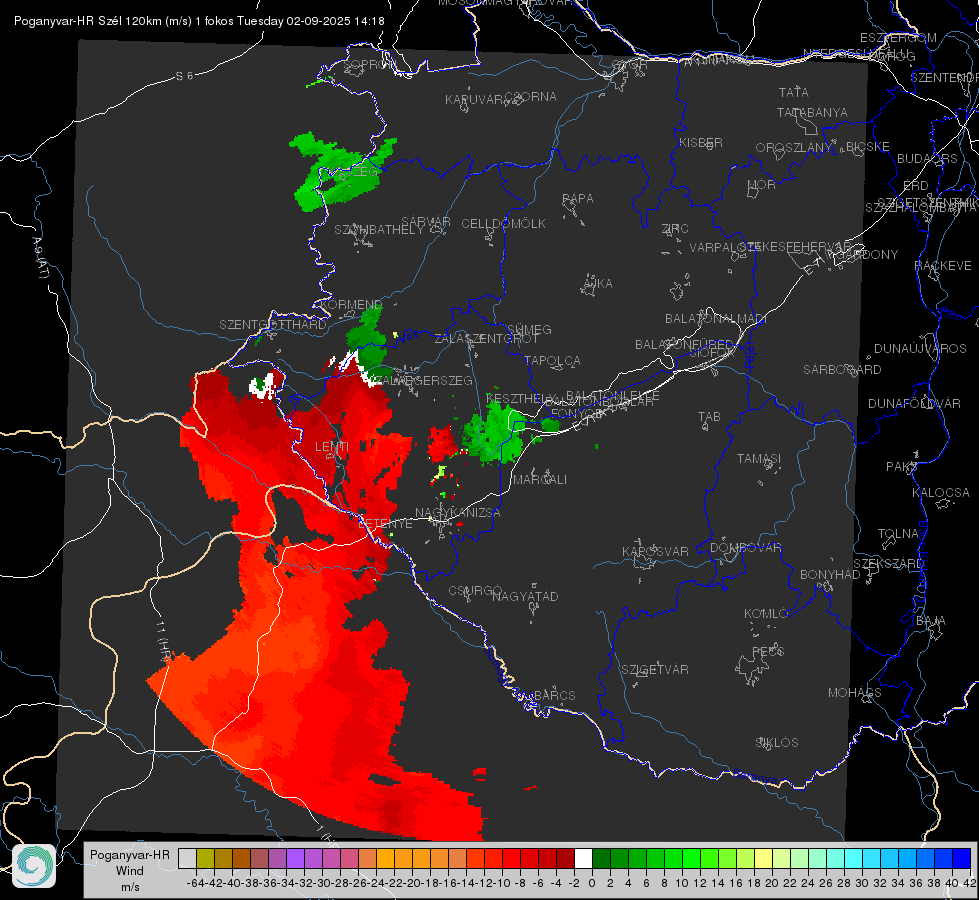Click the GÁRDONY city label
This screenshot has height=900, width=979.
pyautogui.click(x=869, y=255)
